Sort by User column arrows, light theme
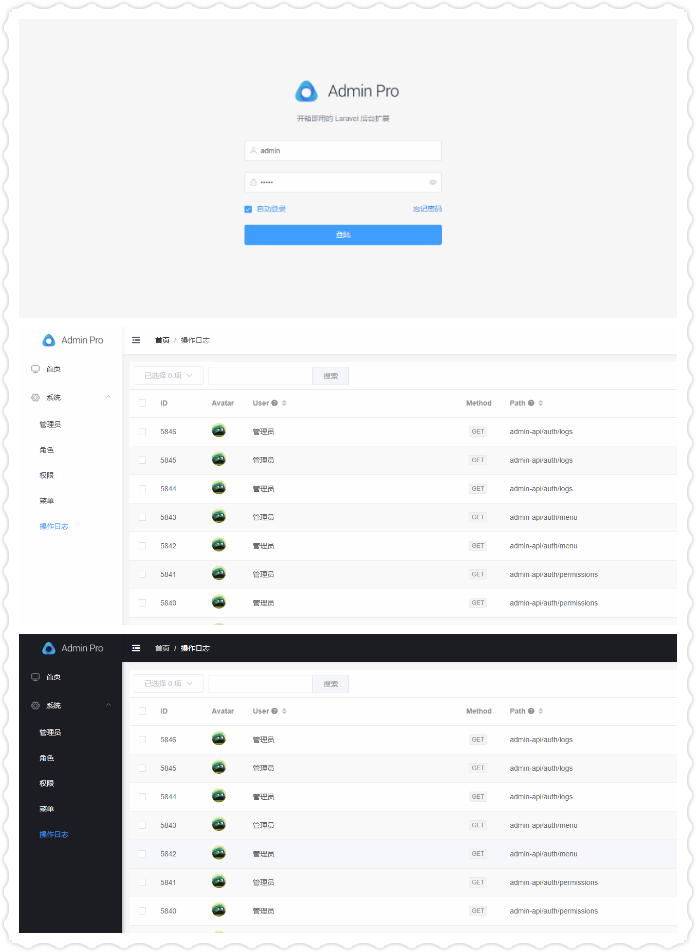The width and height of the screenshot is (696, 952). click(284, 403)
